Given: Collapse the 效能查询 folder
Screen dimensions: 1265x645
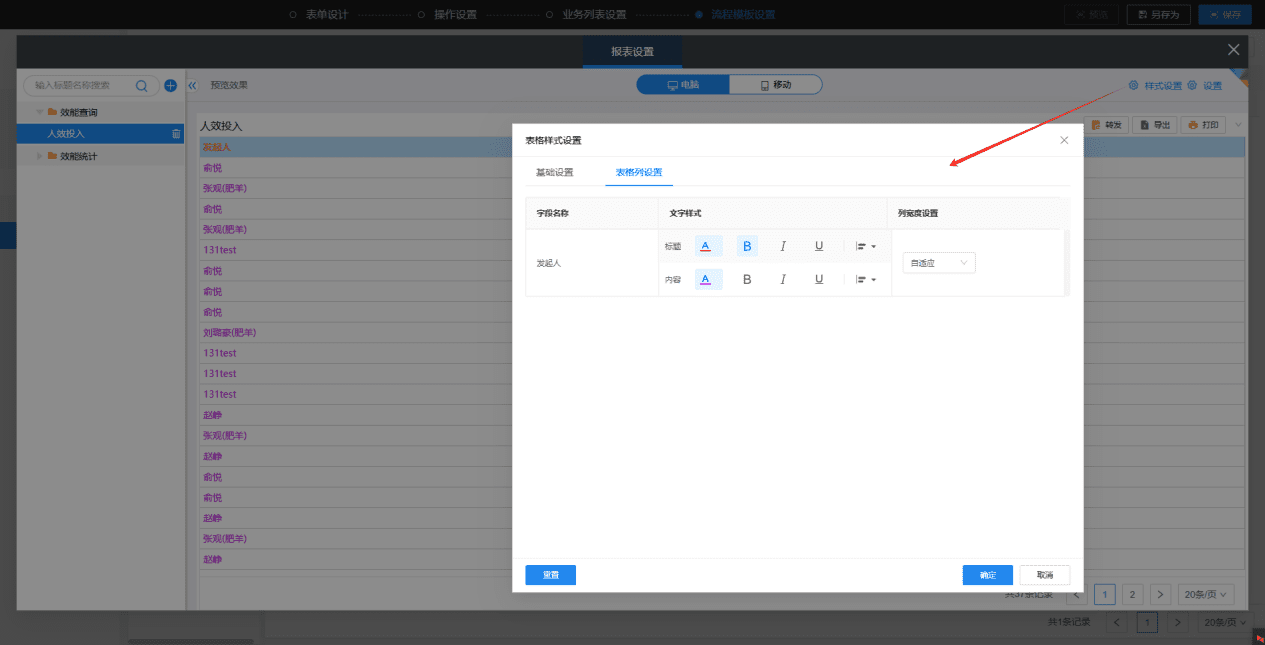Looking at the screenshot, I should point(39,112).
